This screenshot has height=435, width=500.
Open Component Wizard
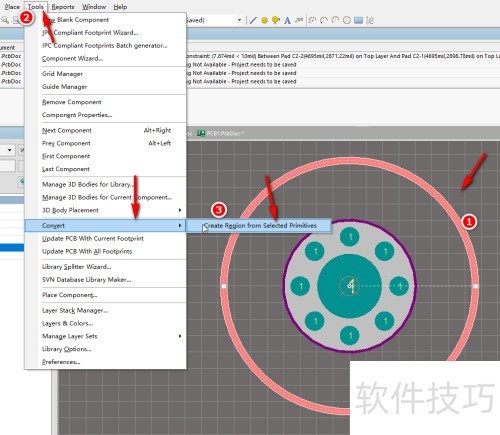click(x=105, y=59)
